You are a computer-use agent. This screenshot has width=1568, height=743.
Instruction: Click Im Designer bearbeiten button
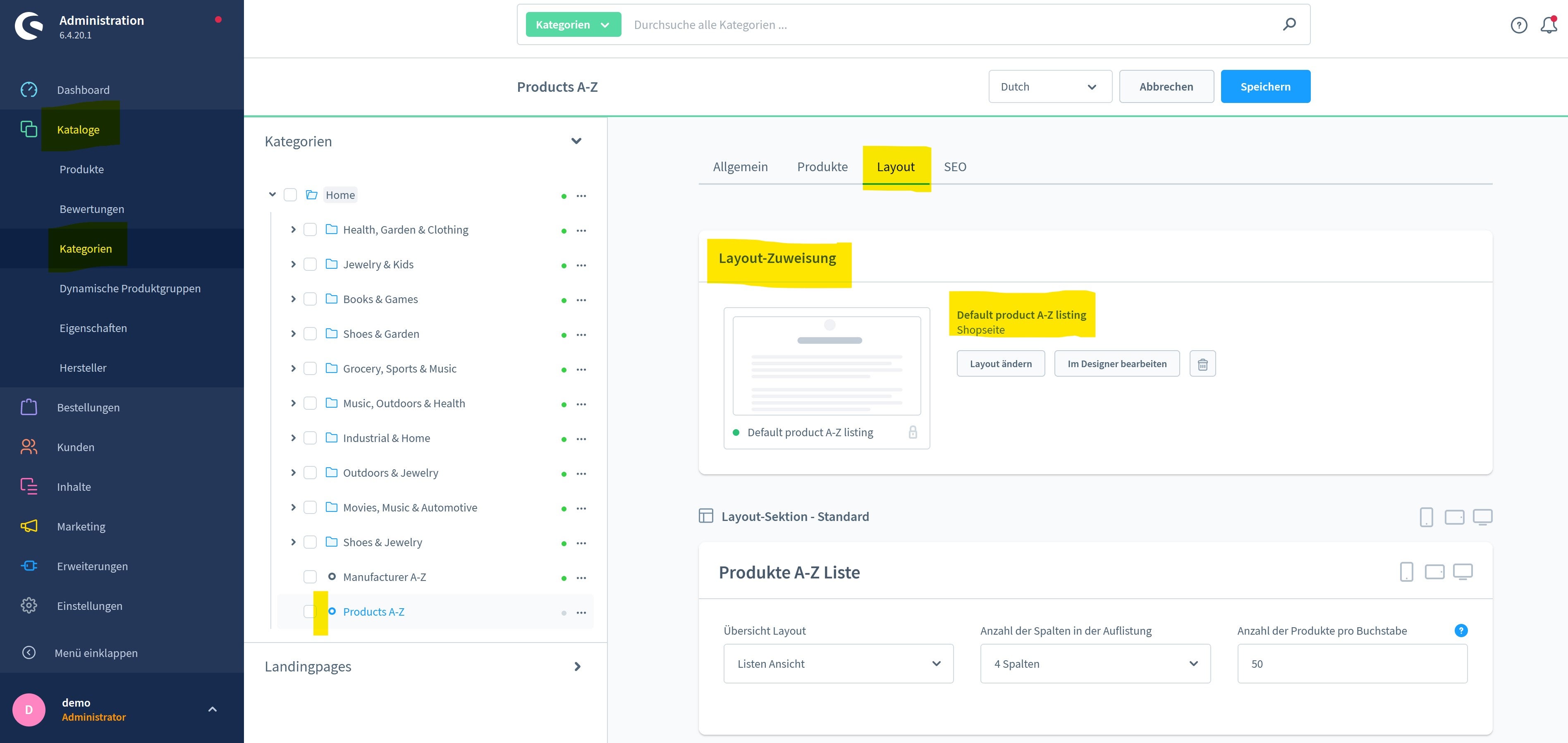1117,363
